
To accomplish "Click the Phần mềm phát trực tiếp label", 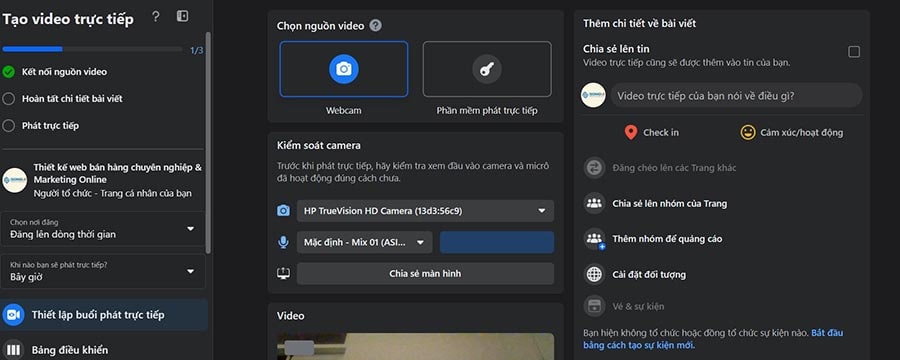I will tap(487, 110).
